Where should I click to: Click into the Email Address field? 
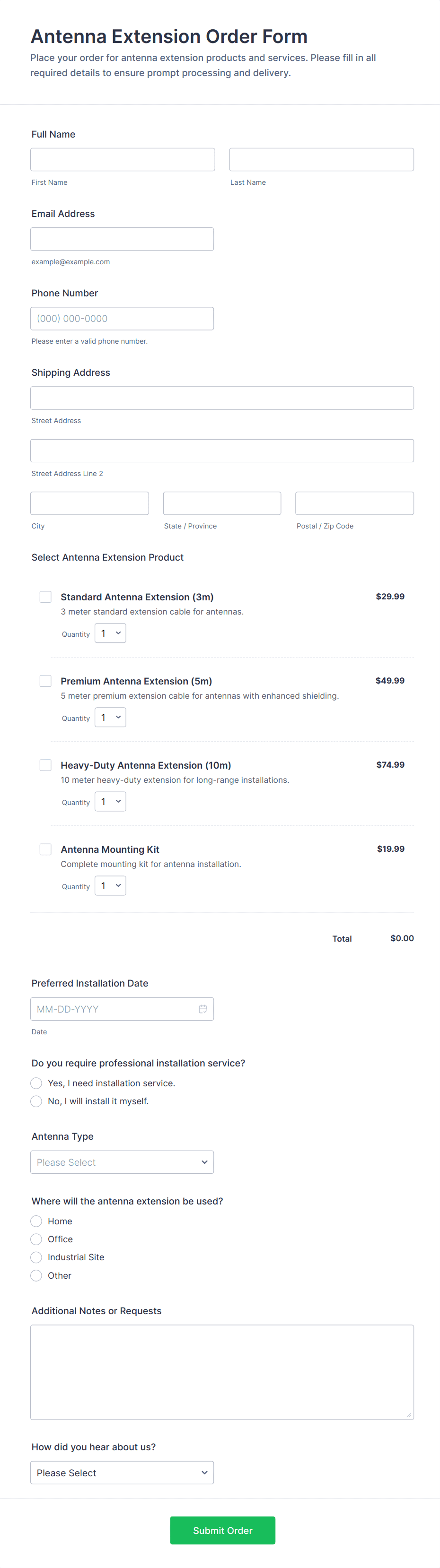click(122, 239)
